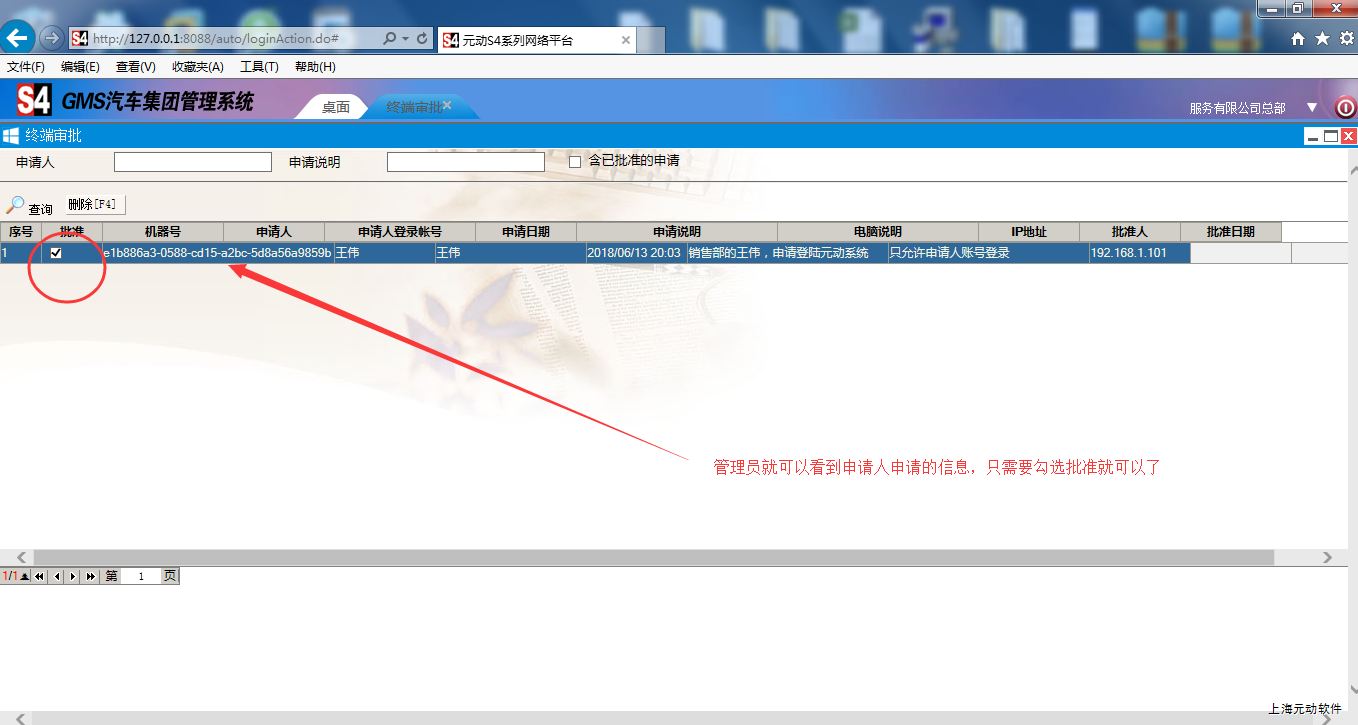Switch to the 桌面 tab

[x=335, y=107]
